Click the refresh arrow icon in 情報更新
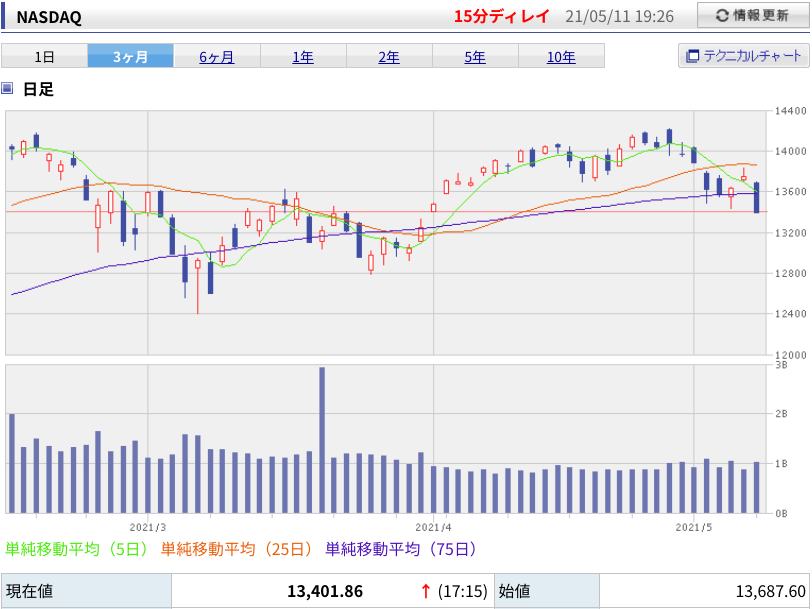Viewport: 812px width, 609px height. pos(722,16)
